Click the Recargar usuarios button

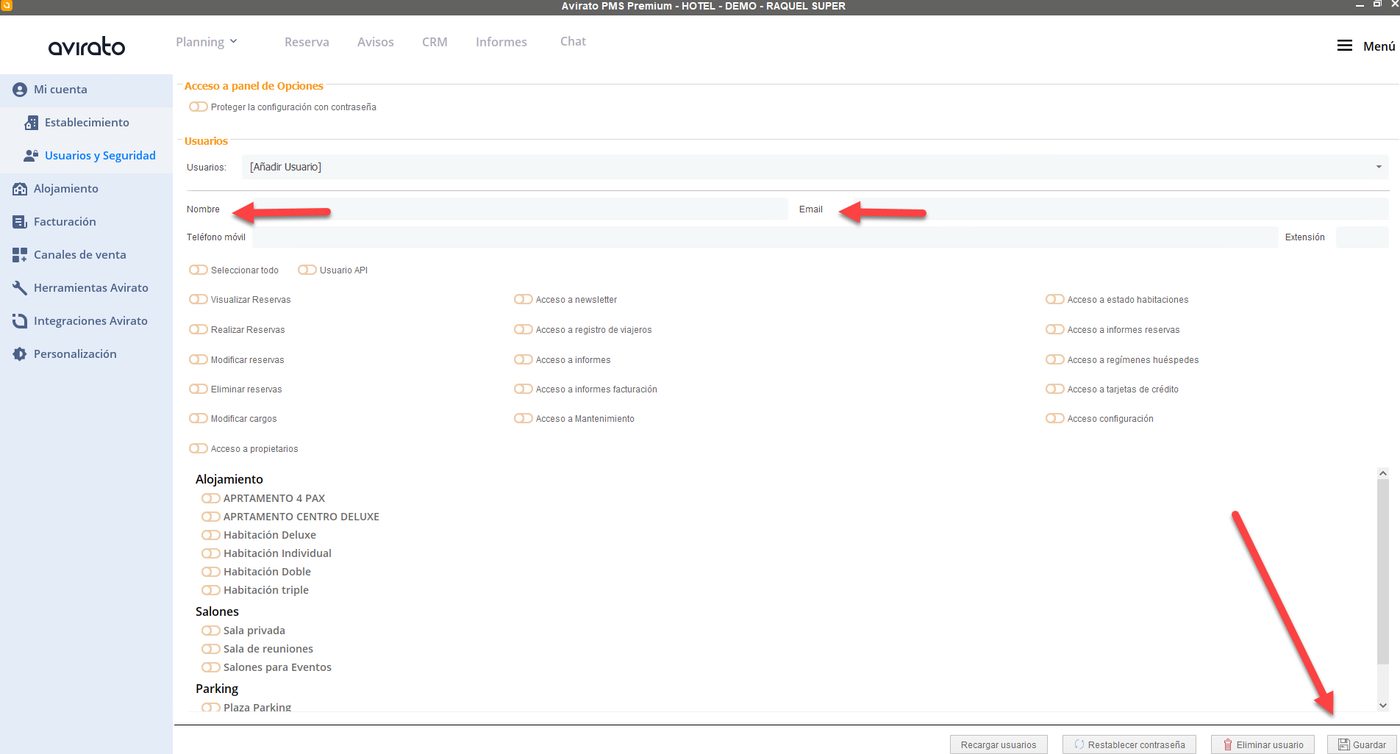(x=999, y=745)
